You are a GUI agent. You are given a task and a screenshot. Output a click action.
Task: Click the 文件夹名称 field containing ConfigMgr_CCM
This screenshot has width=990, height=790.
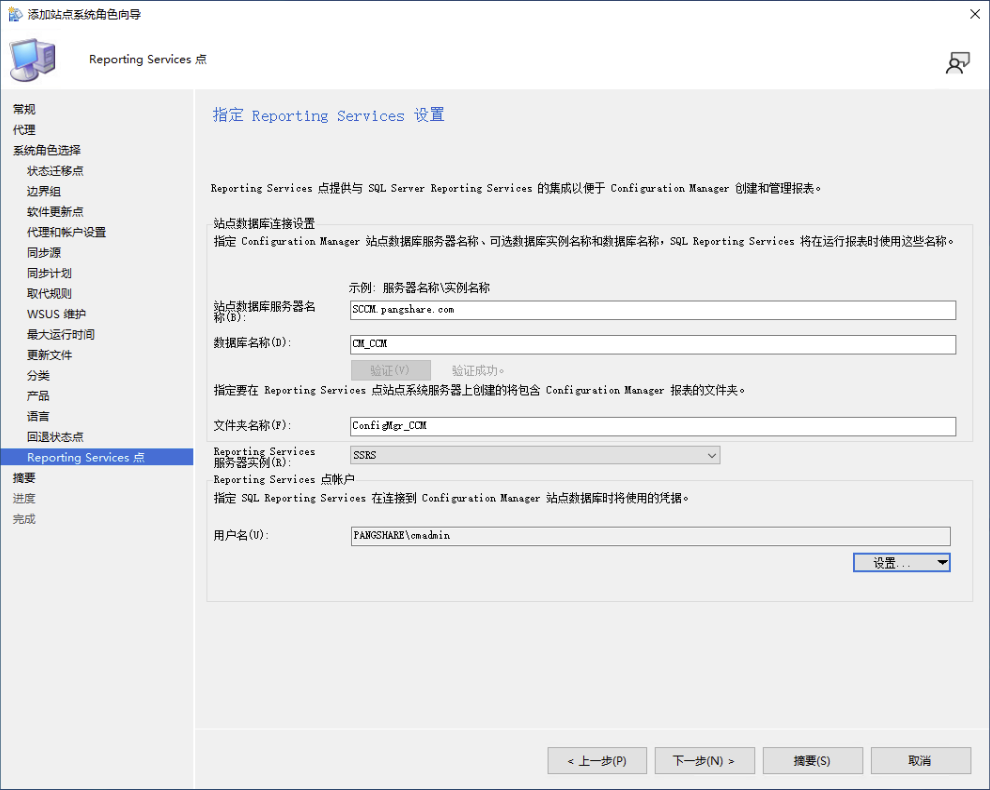653,426
